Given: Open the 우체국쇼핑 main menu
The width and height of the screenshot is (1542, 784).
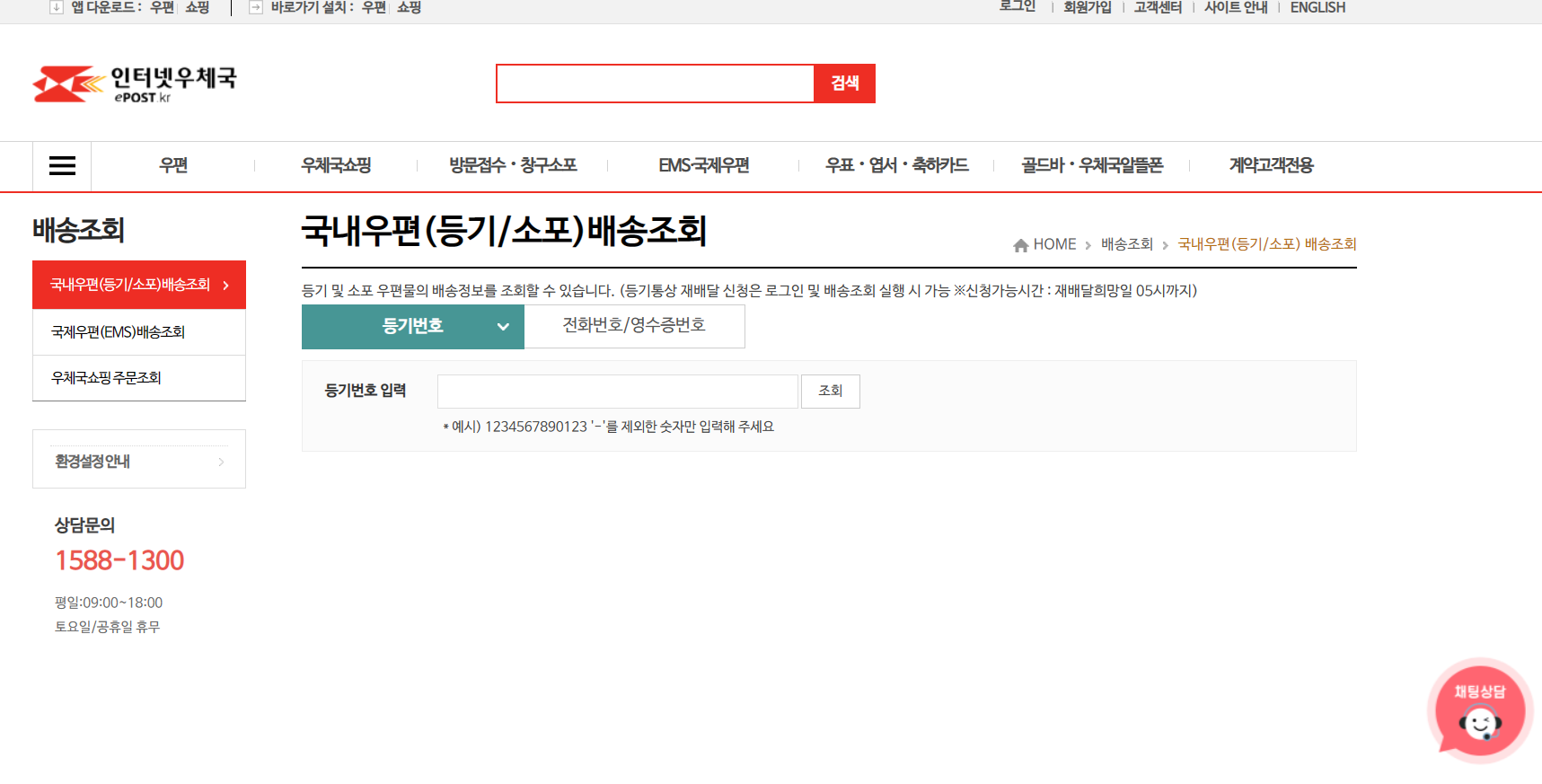Looking at the screenshot, I should pyautogui.click(x=337, y=165).
